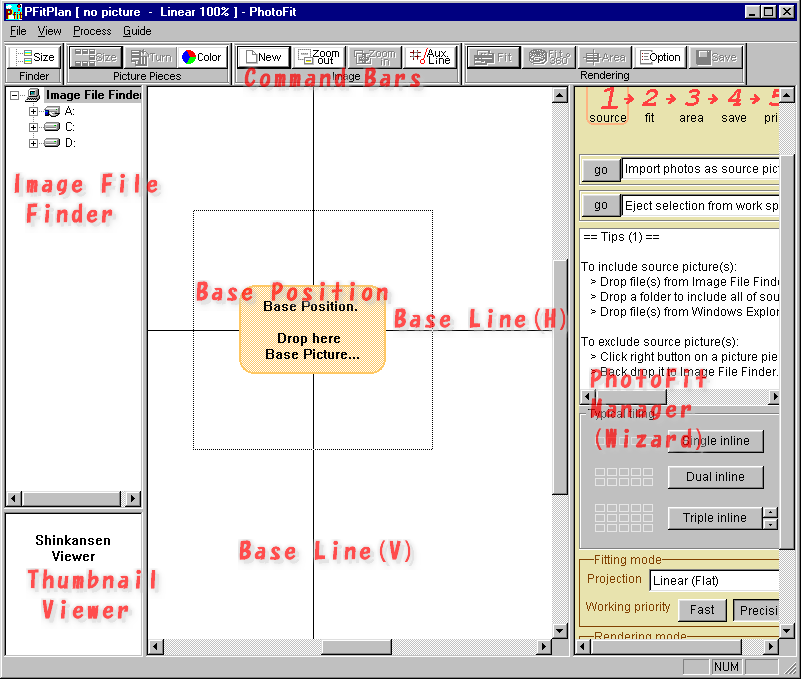Screen dimensions: 801x679
Task: Click the single inline grid pattern icon
Action: click(x=623, y=440)
